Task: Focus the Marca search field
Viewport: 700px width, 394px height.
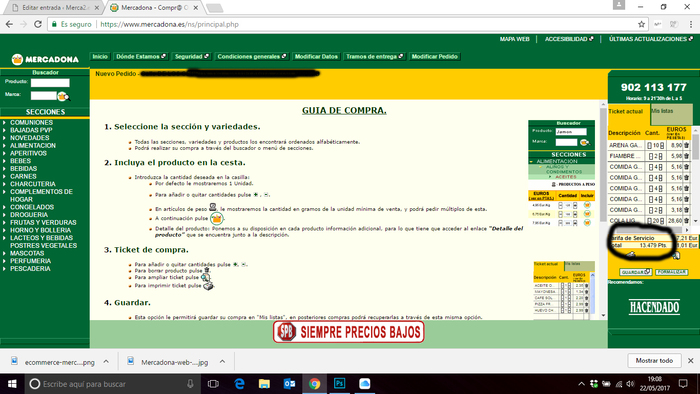Action: (x=43, y=95)
